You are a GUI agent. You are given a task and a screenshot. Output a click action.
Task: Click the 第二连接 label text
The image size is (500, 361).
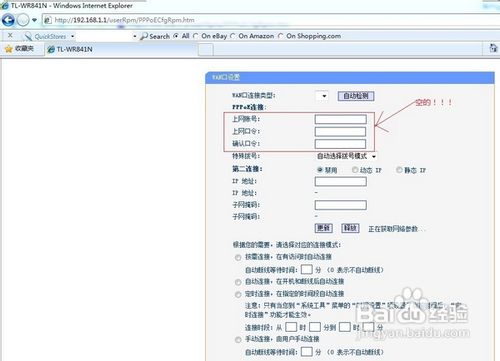(x=247, y=169)
